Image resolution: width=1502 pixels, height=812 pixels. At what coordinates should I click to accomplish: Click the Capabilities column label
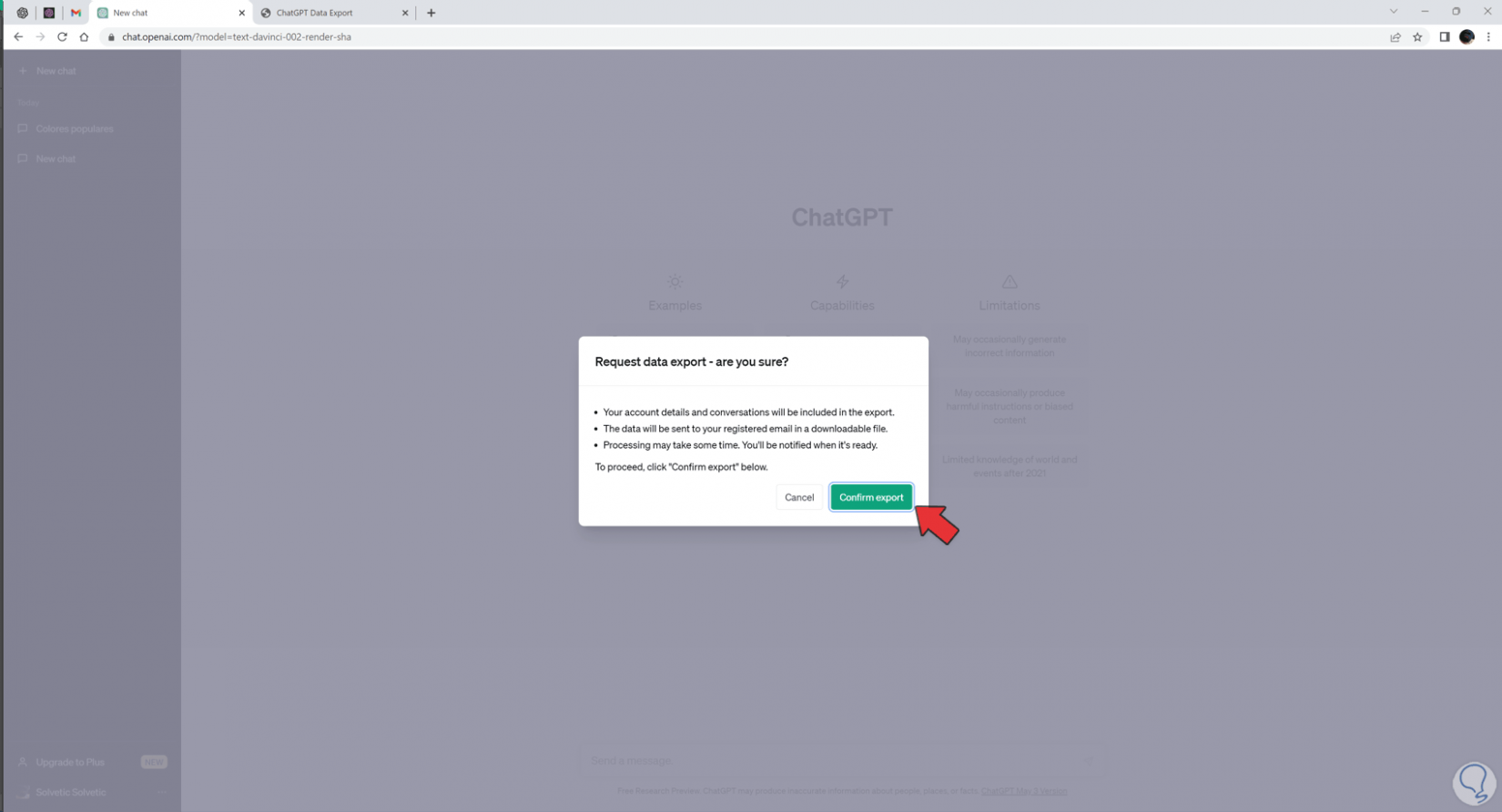[x=842, y=306]
